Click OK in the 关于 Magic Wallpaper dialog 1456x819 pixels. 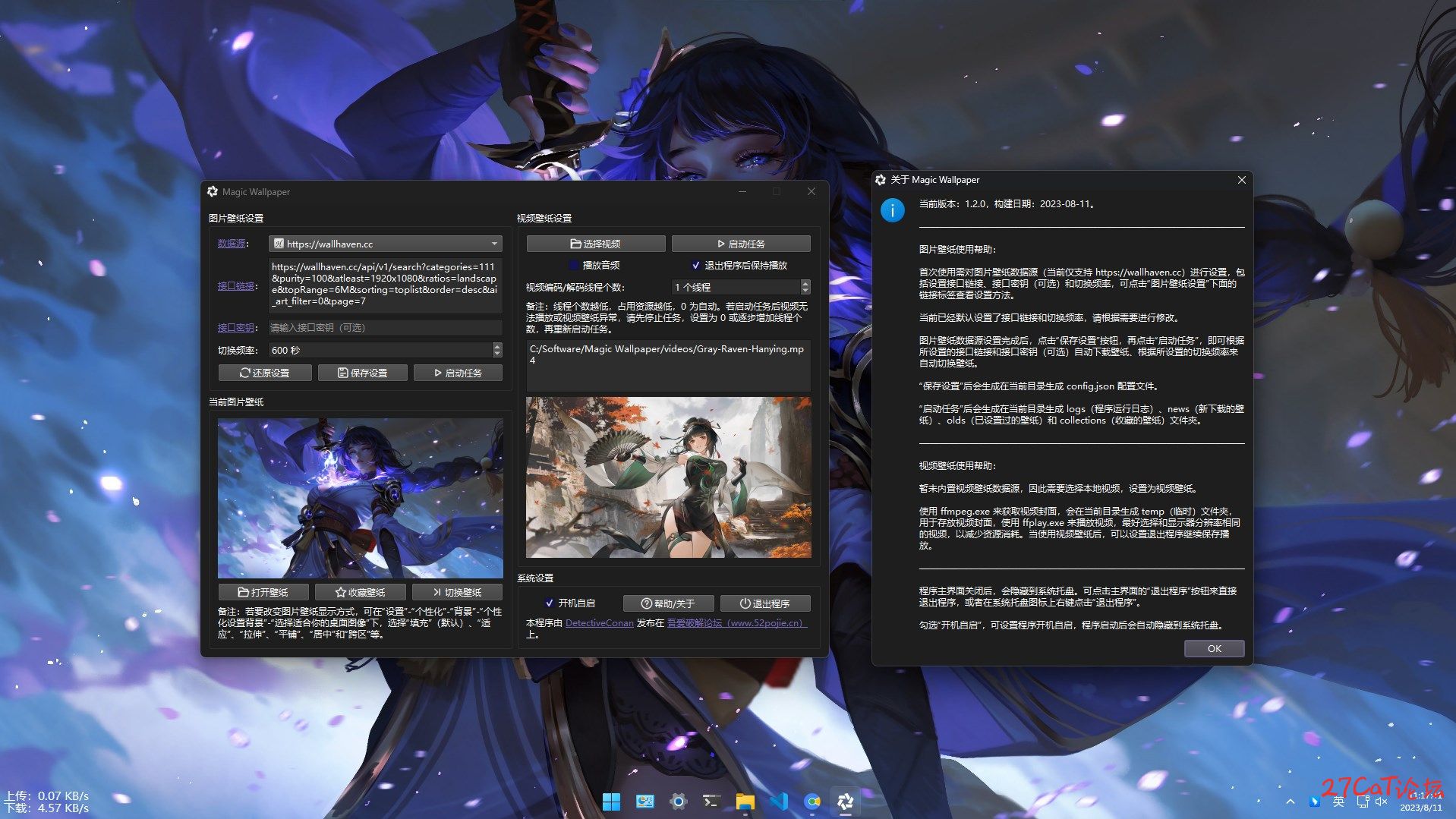(x=1214, y=648)
